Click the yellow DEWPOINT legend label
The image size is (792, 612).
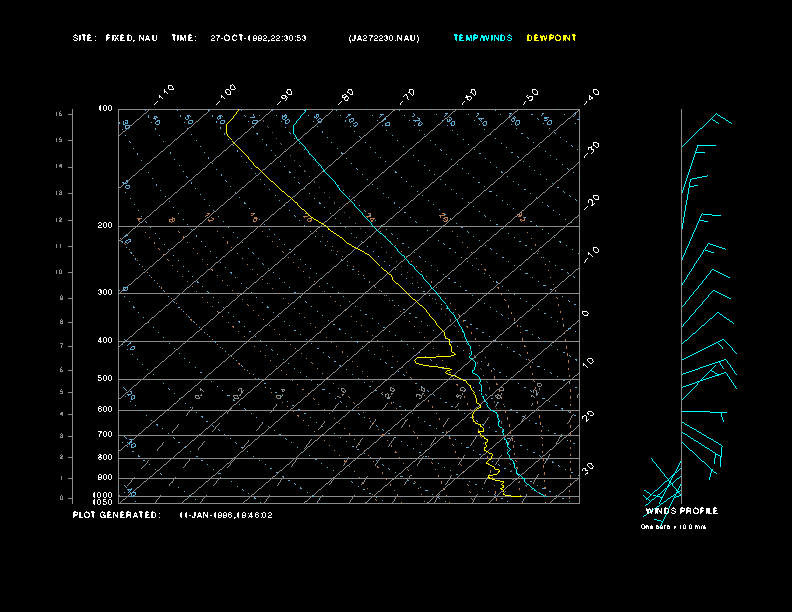click(551, 38)
